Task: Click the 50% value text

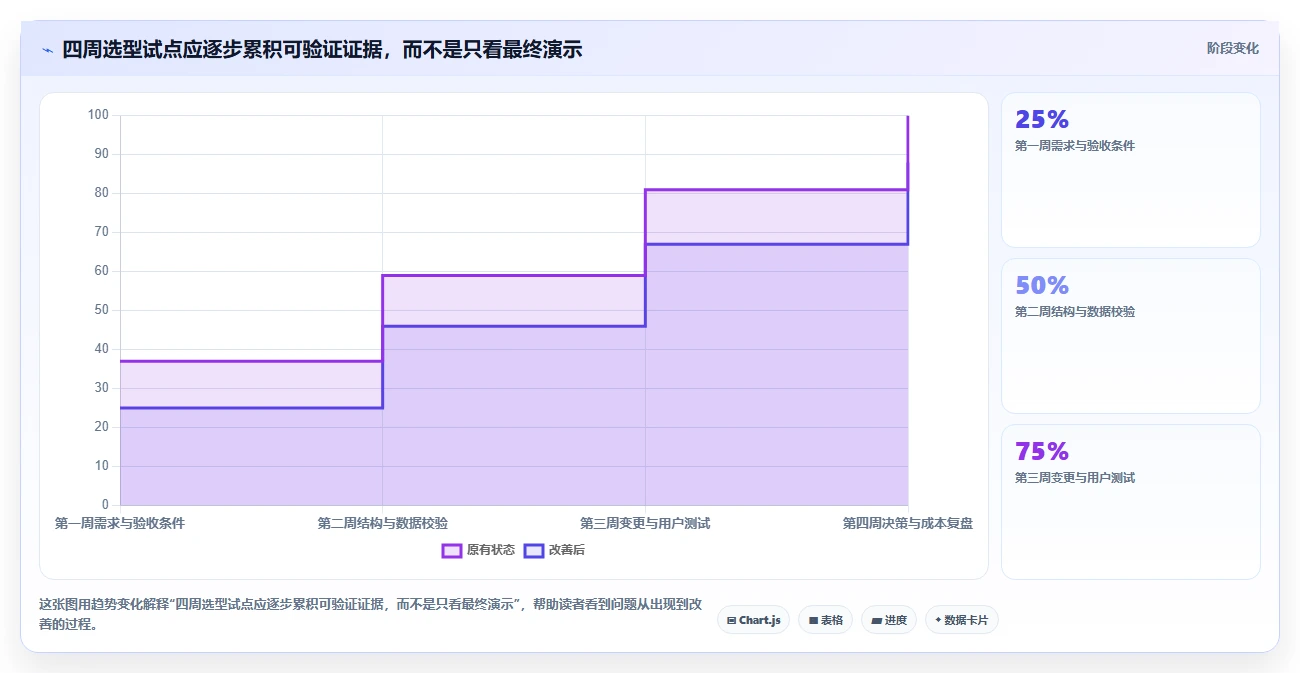Action: [x=1042, y=285]
